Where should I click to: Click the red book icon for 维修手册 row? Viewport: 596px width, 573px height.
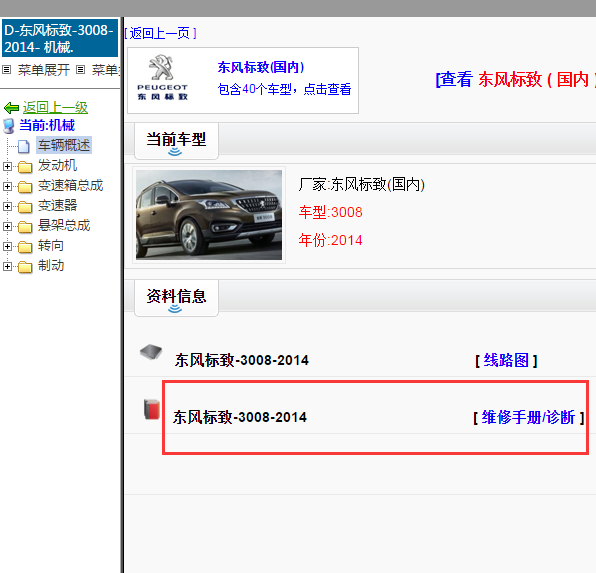pos(152,410)
